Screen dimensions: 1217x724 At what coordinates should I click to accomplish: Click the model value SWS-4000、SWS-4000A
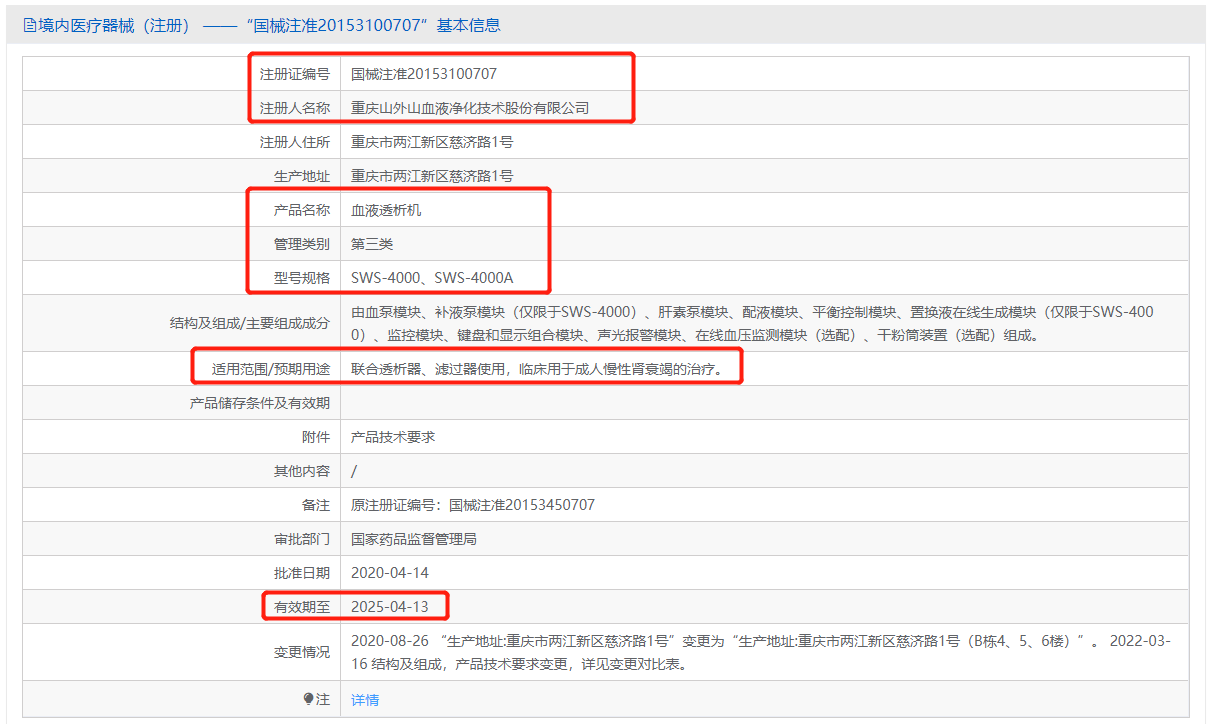pos(432,278)
